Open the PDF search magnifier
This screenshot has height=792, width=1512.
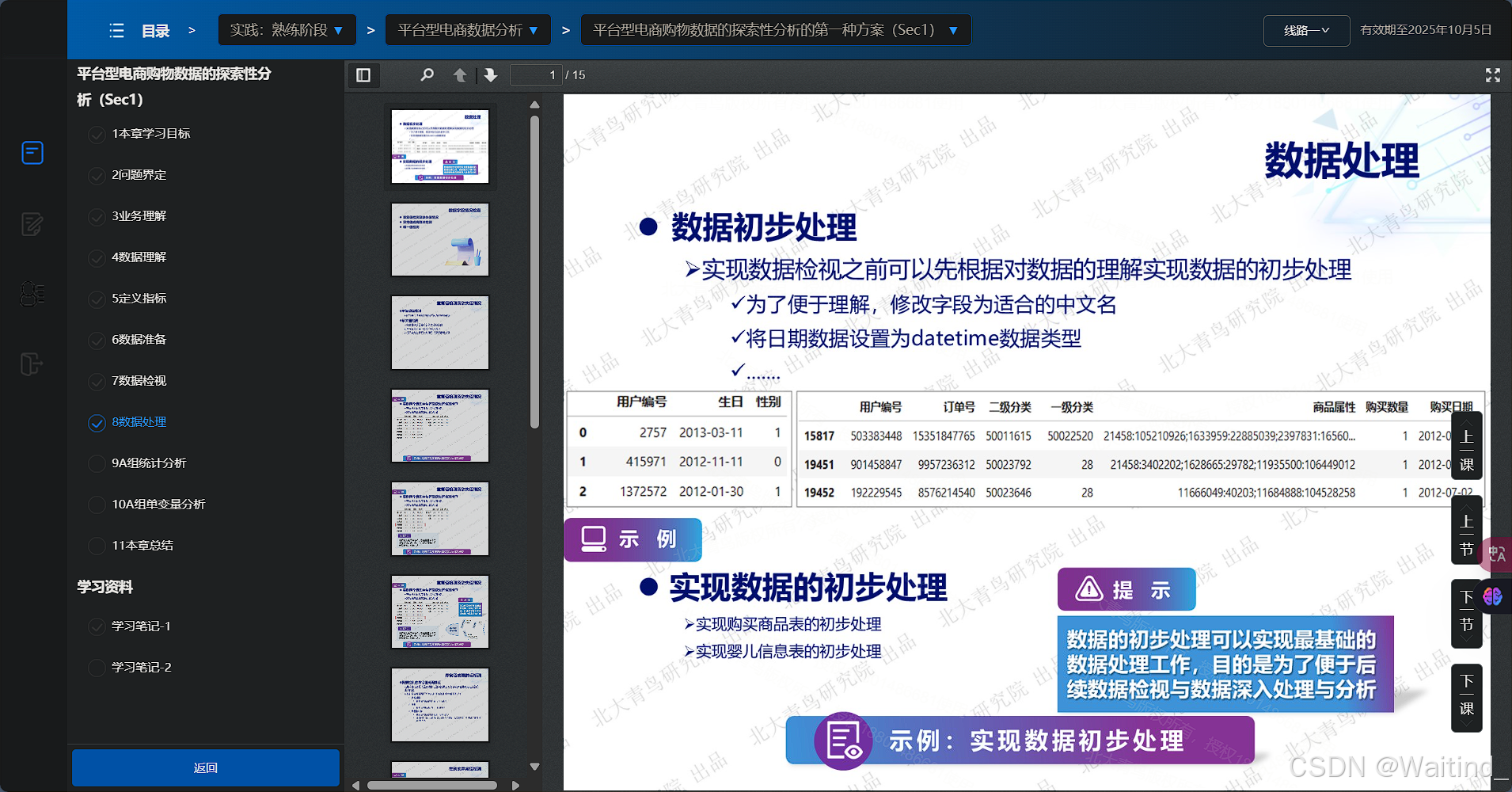pos(427,75)
